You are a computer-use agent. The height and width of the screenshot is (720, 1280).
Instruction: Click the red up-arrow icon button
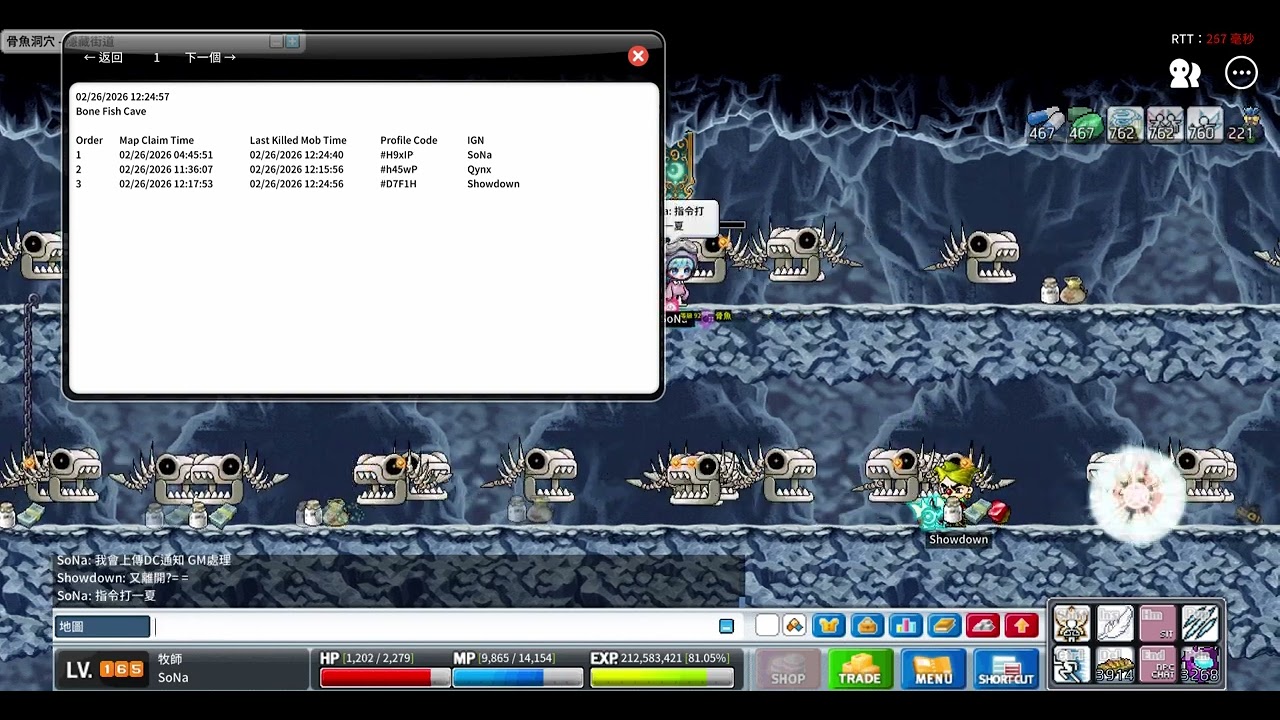(x=1021, y=626)
